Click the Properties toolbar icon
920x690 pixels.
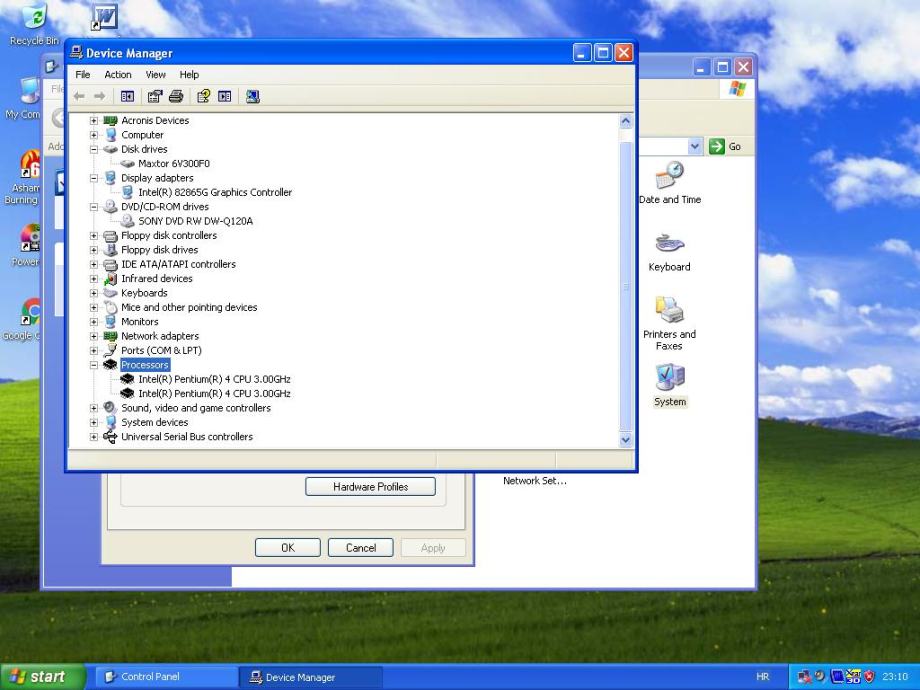(157, 97)
